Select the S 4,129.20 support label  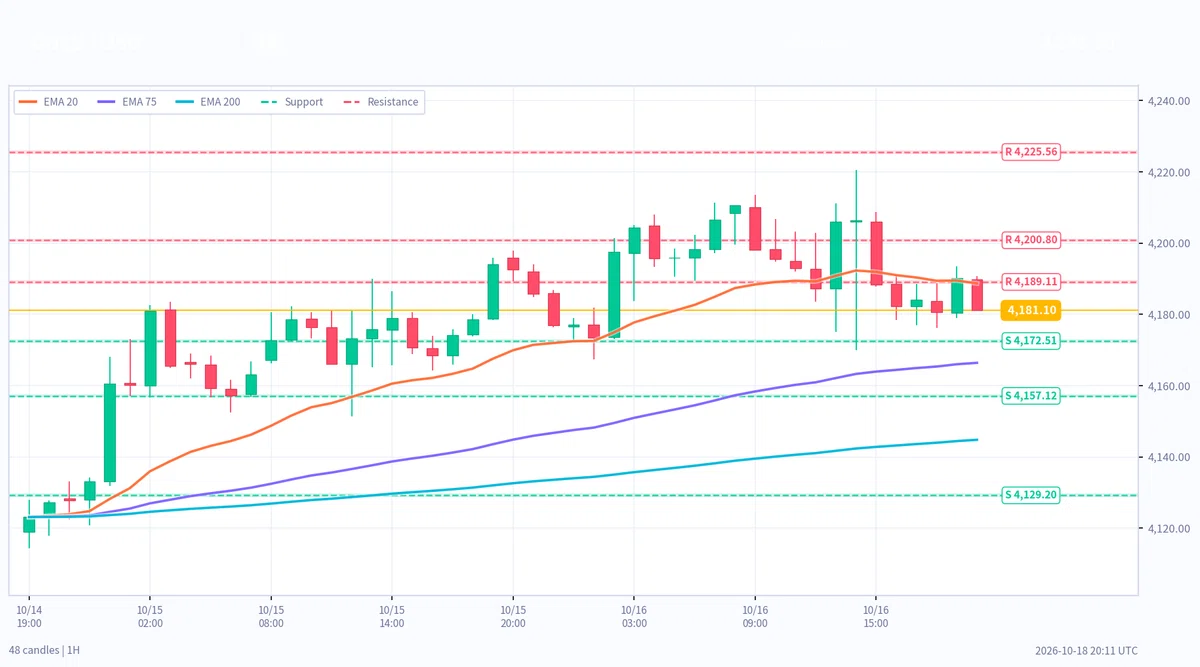pyautogui.click(x=1031, y=495)
